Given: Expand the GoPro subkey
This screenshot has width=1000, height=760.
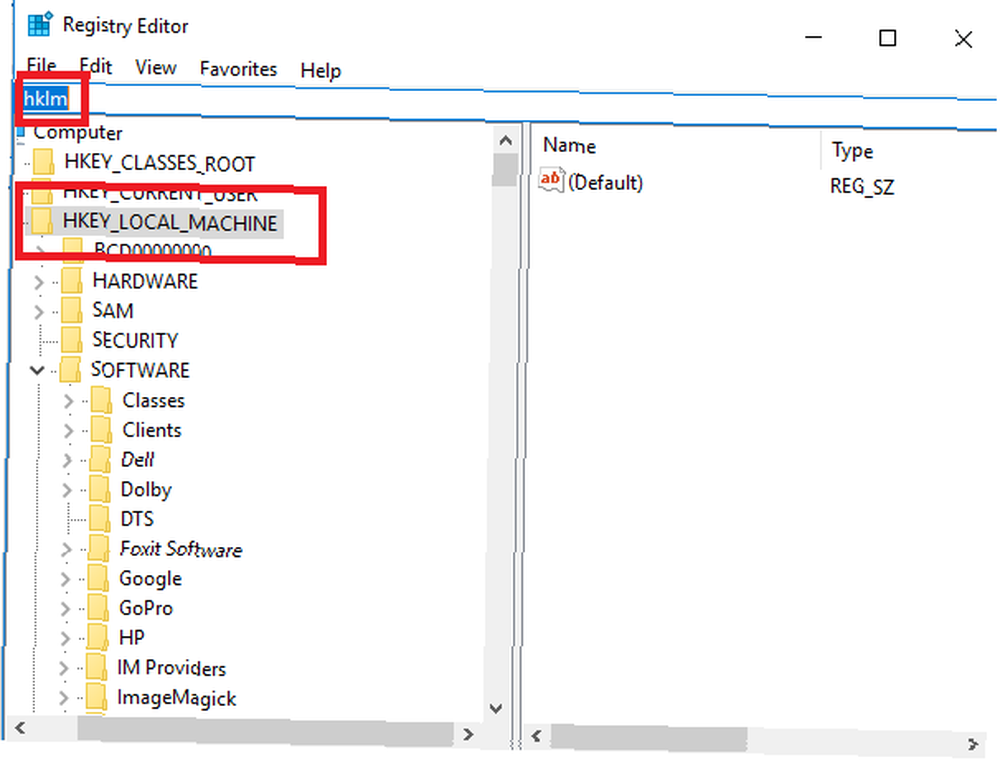Looking at the screenshot, I should [65, 609].
